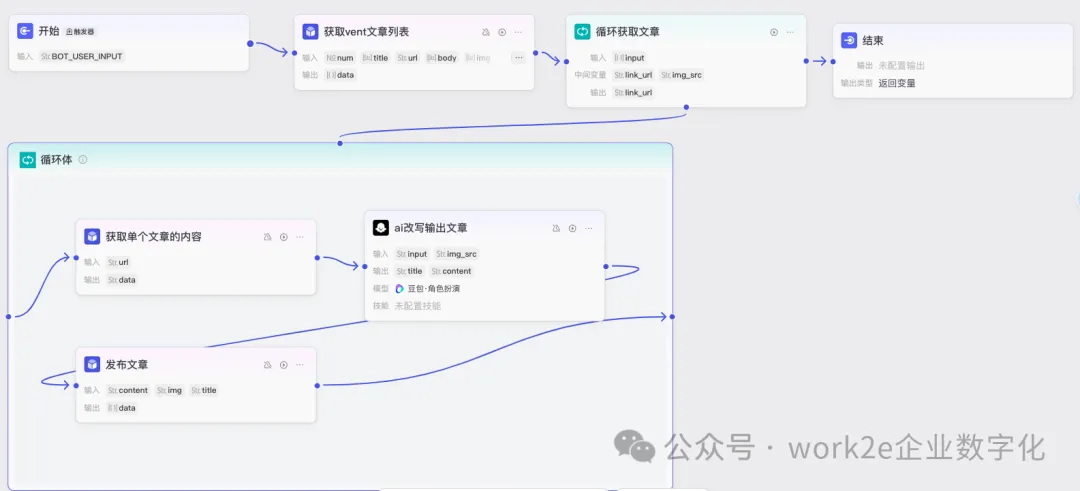Viewport: 1080px width, 491px height.
Task: Select the 循环体 container title
Action: [56, 160]
